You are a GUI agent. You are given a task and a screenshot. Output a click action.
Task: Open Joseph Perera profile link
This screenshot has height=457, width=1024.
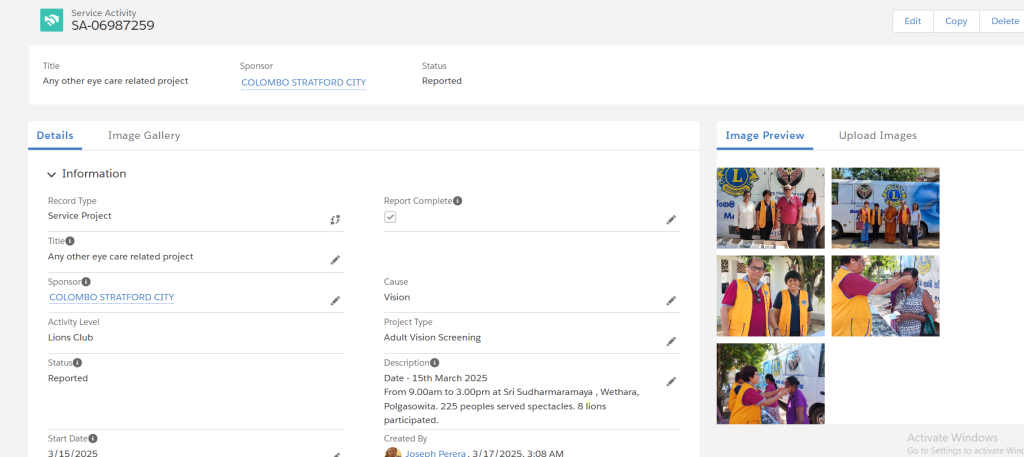tap(436, 453)
